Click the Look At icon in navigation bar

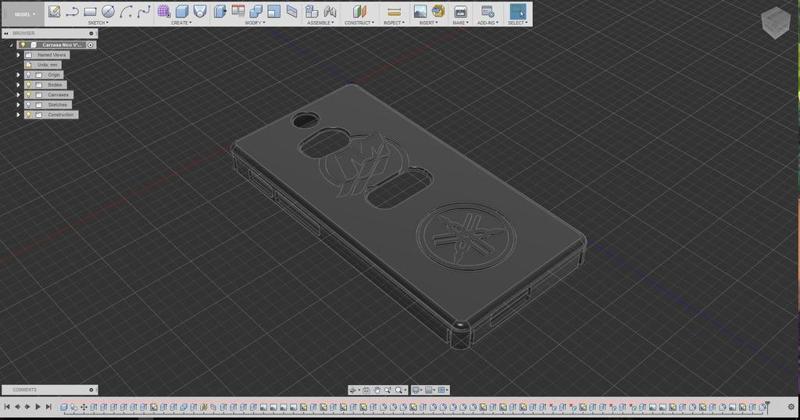tap(366, 390)
